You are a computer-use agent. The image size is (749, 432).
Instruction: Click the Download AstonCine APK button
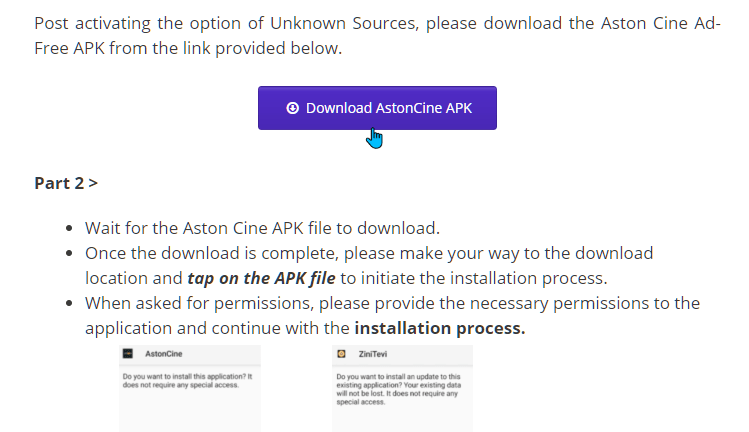pos(377,108)
